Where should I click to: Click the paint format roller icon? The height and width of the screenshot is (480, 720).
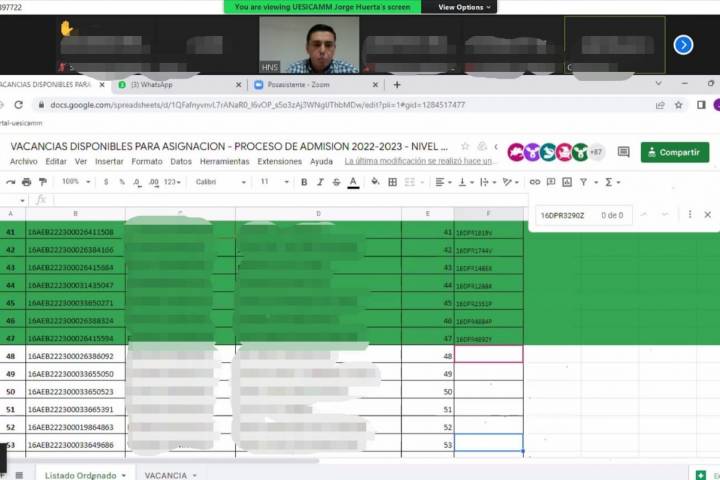click(42, 182)
